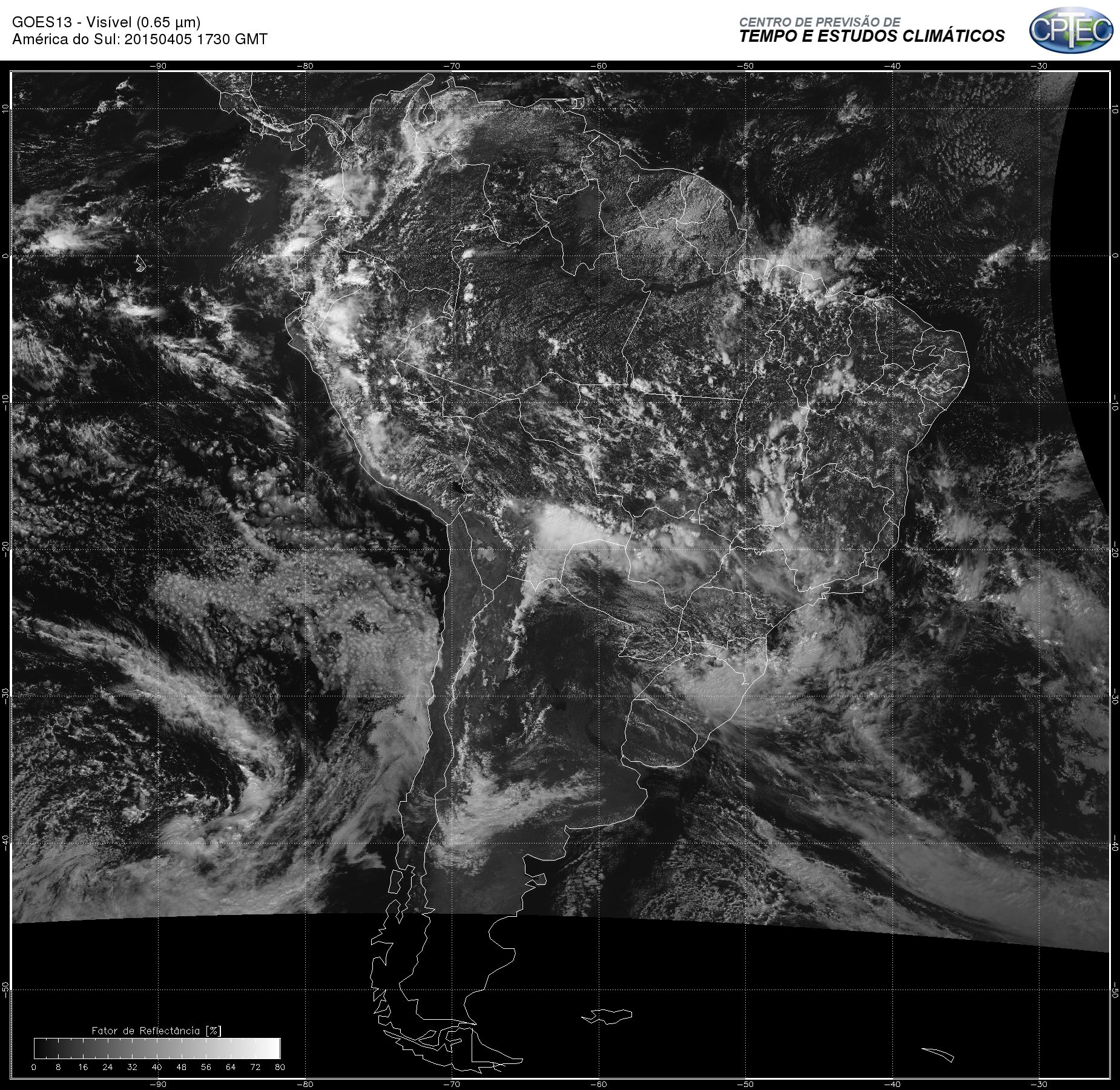This screenshot has width=1120, height=1090.
Task: Click 'TEMPO E ESTUDOS CLIMÁTICOS' header text
Action: coord(871,36)
